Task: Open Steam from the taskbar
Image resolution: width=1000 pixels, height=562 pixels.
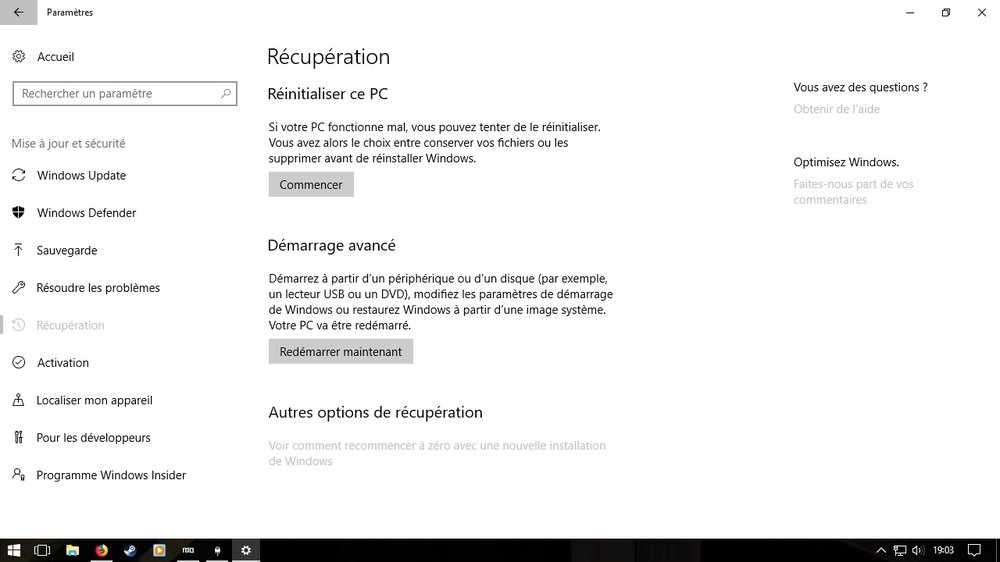Action: [x=130, y=550]
